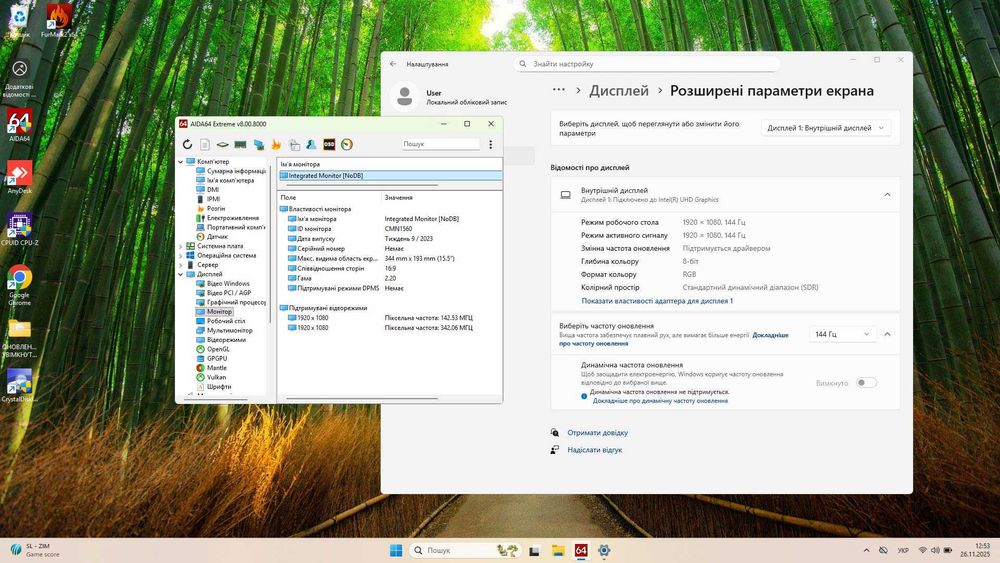Image resolution: width=1000 pixels, height=563 pixels.
Task: Click the AIDA64 memory module toolbar icon
Action: 240,145
